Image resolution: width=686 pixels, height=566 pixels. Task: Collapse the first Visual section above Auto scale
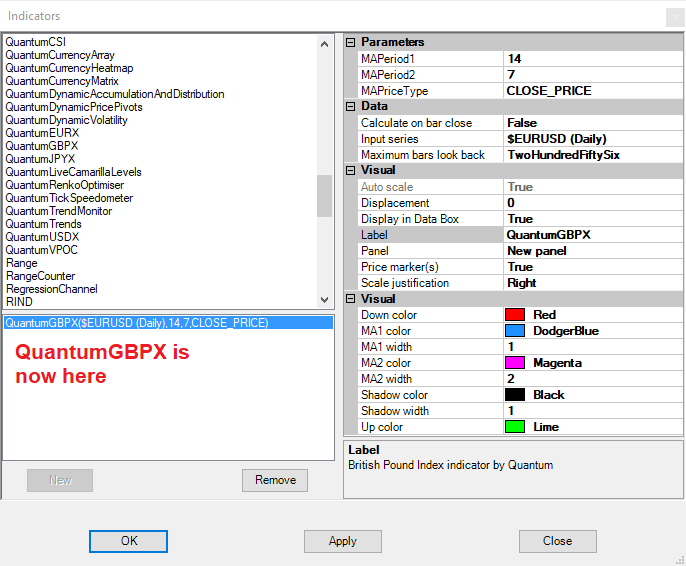[350, 170]
